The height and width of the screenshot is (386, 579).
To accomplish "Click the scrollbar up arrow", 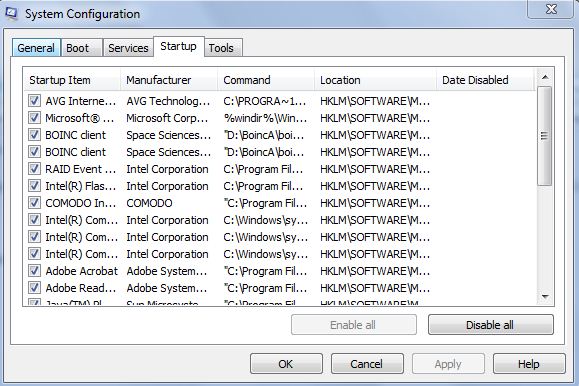I will 545,77.
